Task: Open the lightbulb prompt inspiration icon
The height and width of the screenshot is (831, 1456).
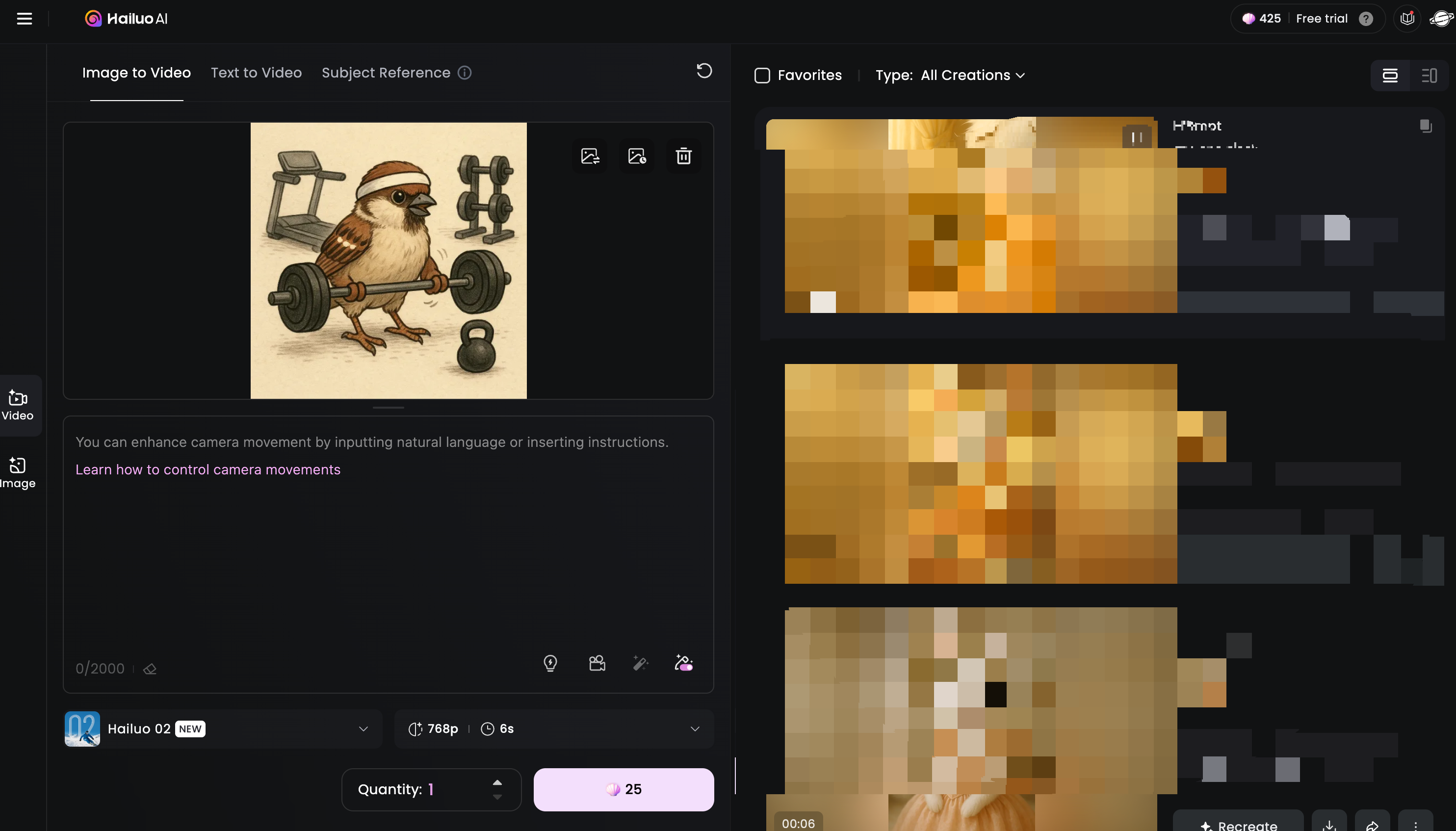Action: point(550,663)
